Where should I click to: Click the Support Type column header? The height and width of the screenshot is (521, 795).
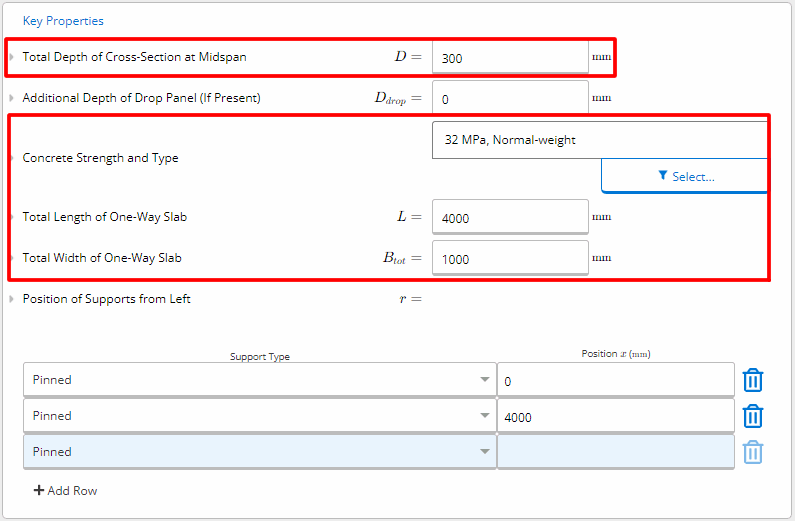coord(260,356)
